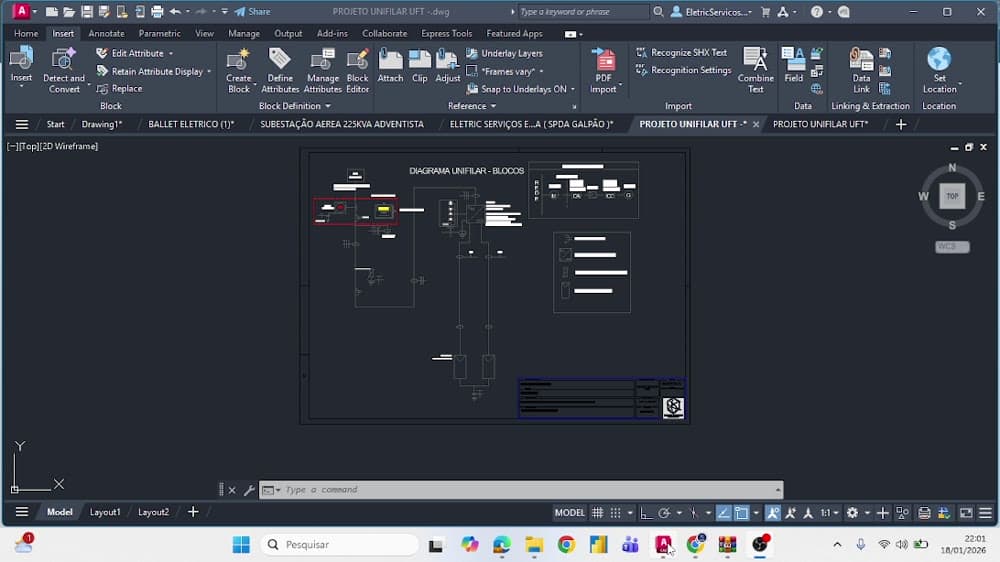
Task: Open Windows Start menu
Action: 241,545
